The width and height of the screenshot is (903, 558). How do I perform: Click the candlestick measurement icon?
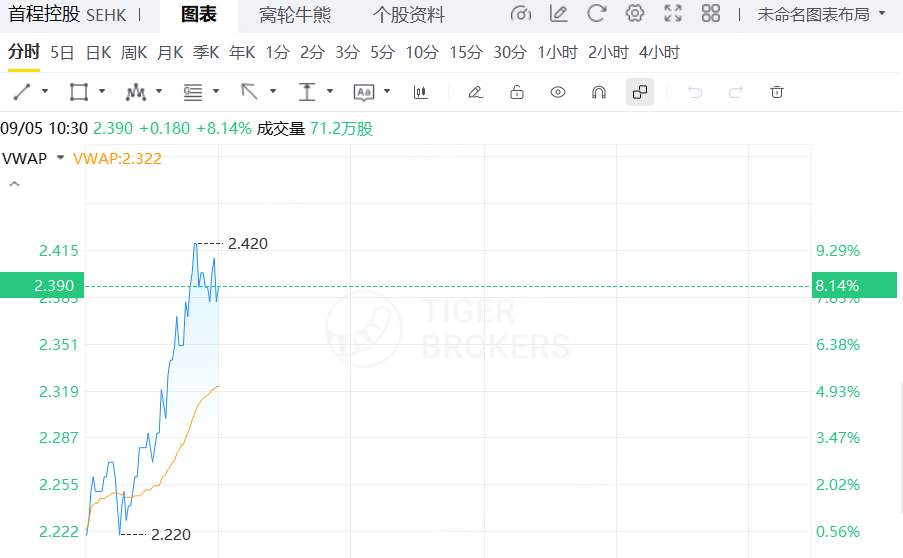click(x=420, y=92)
